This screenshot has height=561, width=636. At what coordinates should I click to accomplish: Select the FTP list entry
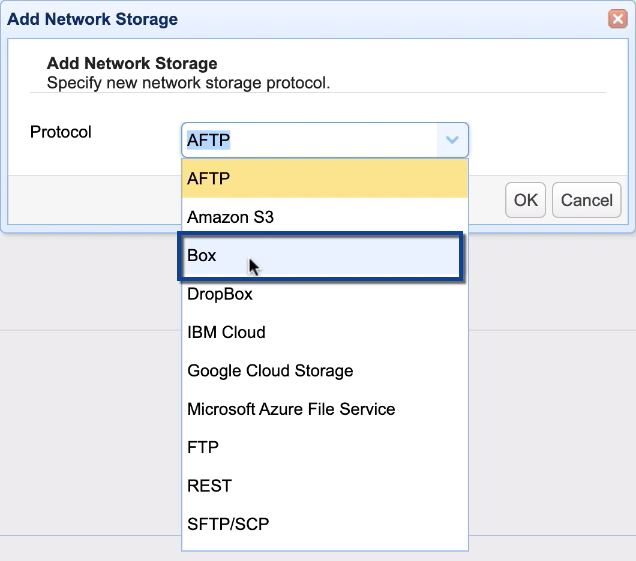(x=324, y=447)
